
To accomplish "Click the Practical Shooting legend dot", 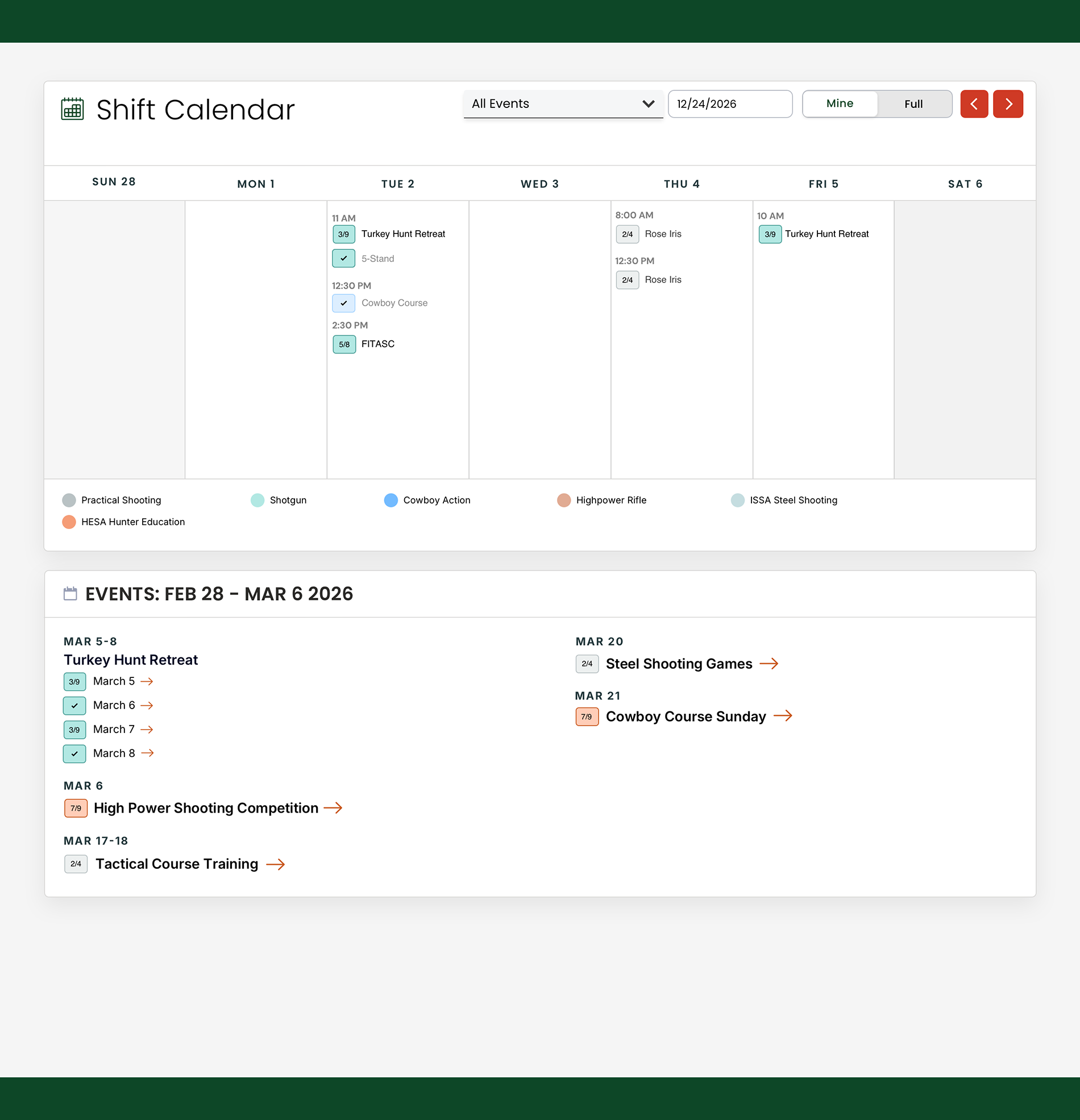I will [x=69, y=500].
